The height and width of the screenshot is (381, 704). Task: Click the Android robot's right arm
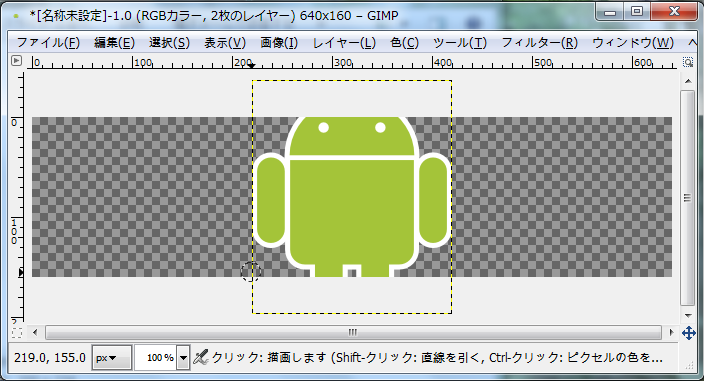click(434, 200)
